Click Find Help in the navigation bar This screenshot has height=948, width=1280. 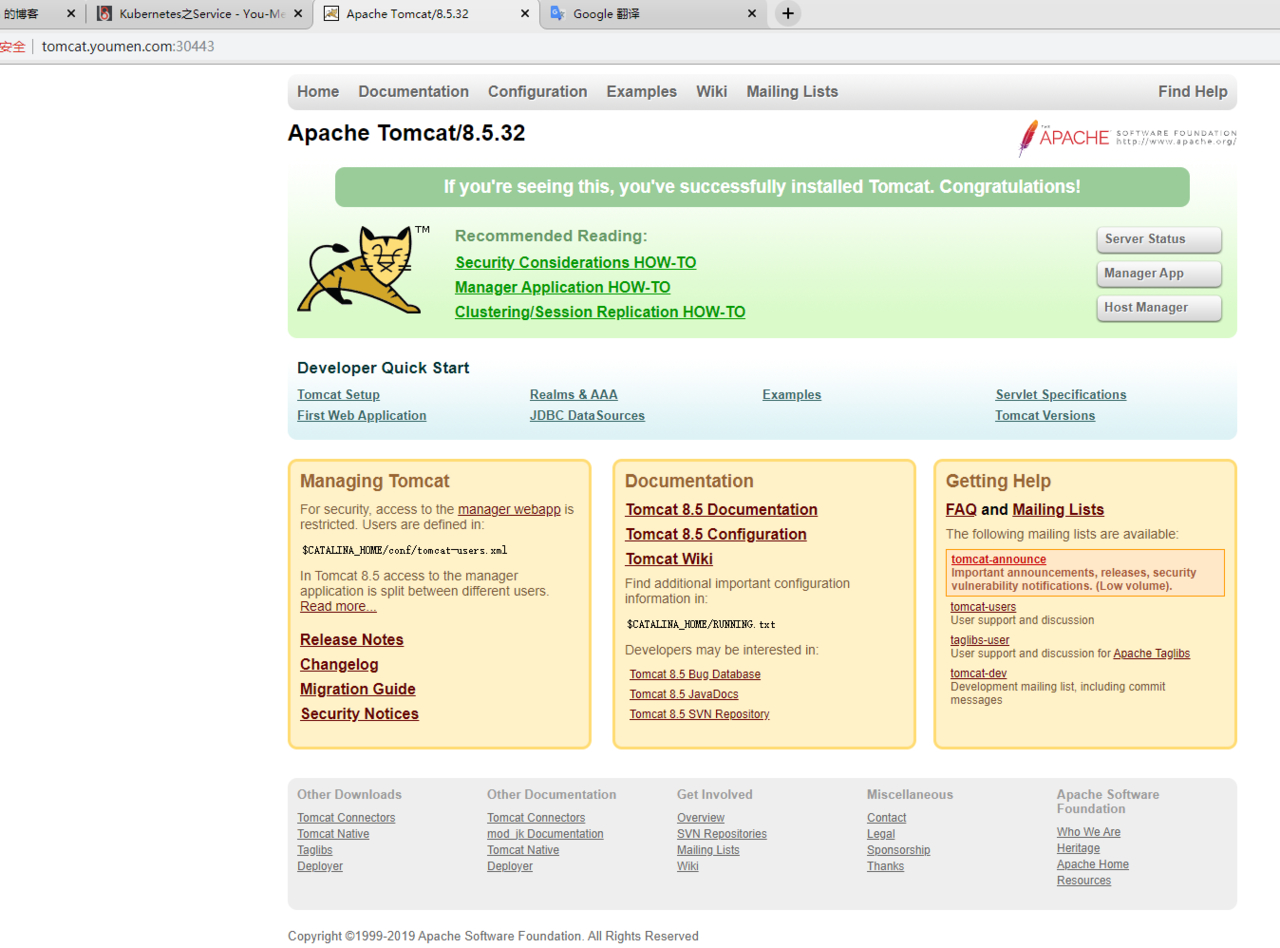pyautogui.click(x=1192, y=91)
